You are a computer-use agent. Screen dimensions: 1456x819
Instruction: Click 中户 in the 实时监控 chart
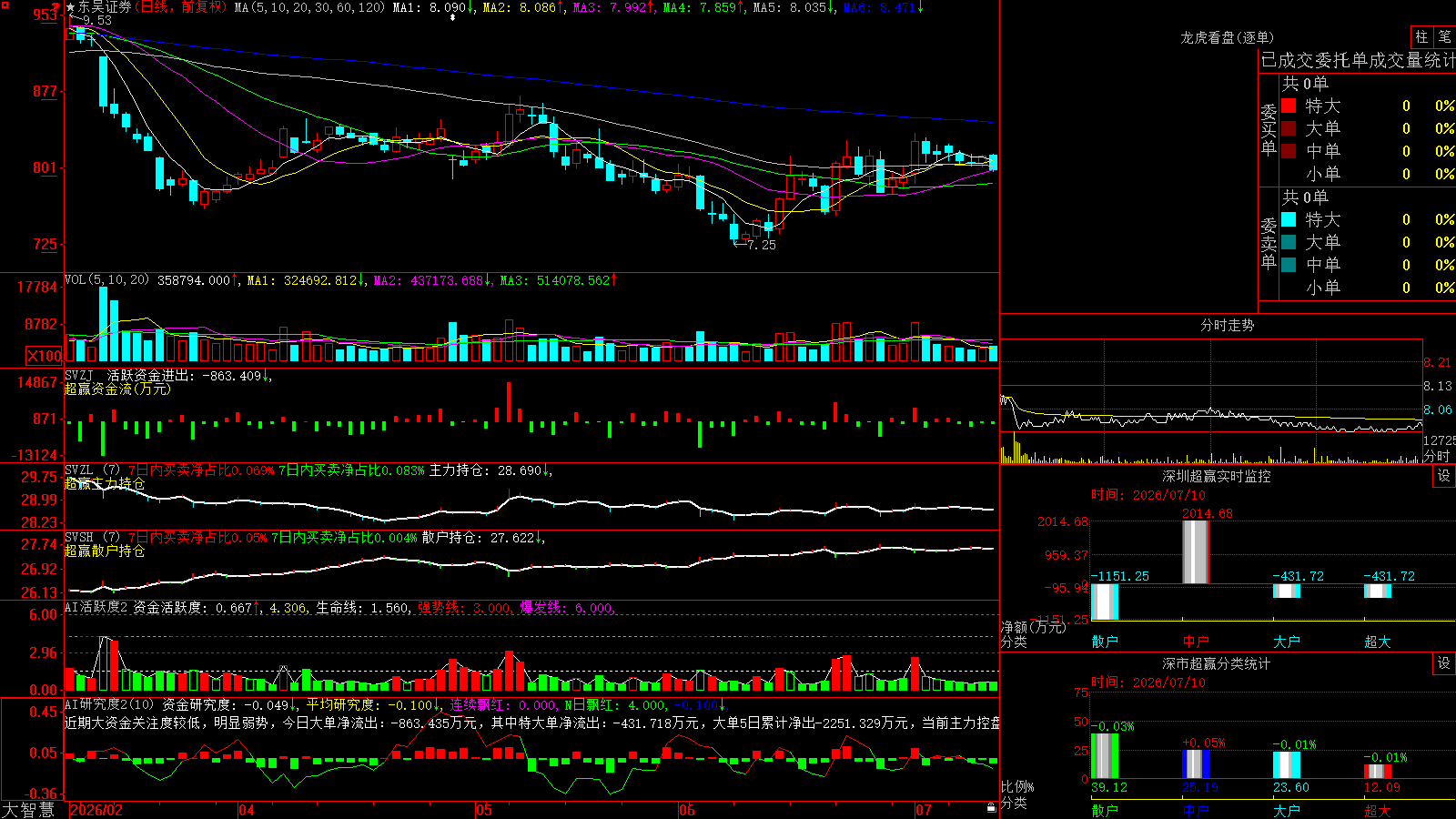click(x=1196, y=642)
